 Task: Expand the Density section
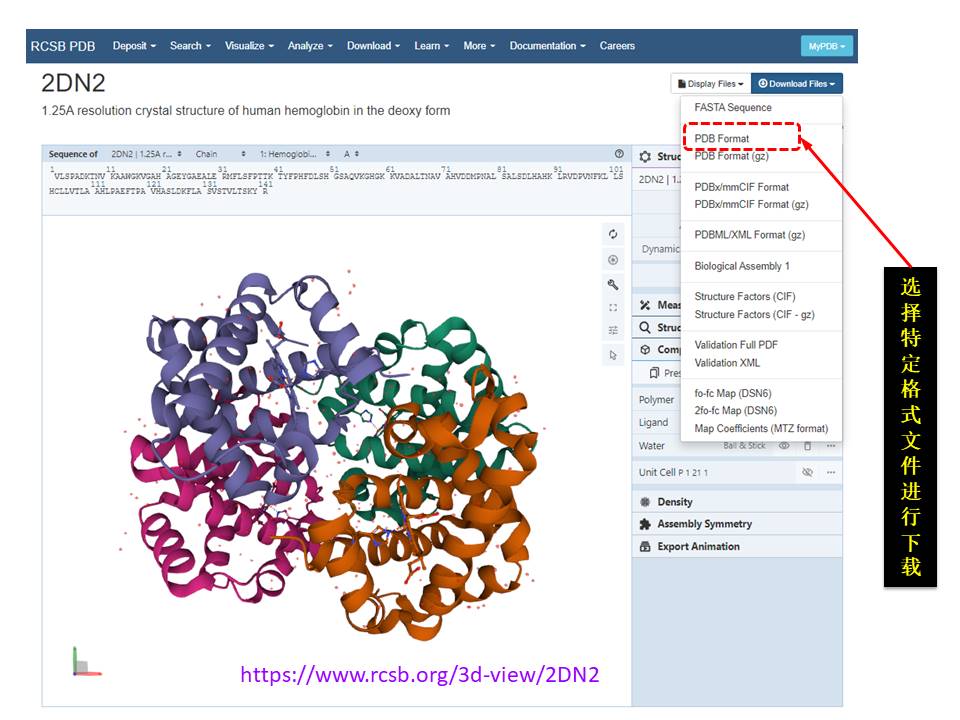[x=675, y=502]
